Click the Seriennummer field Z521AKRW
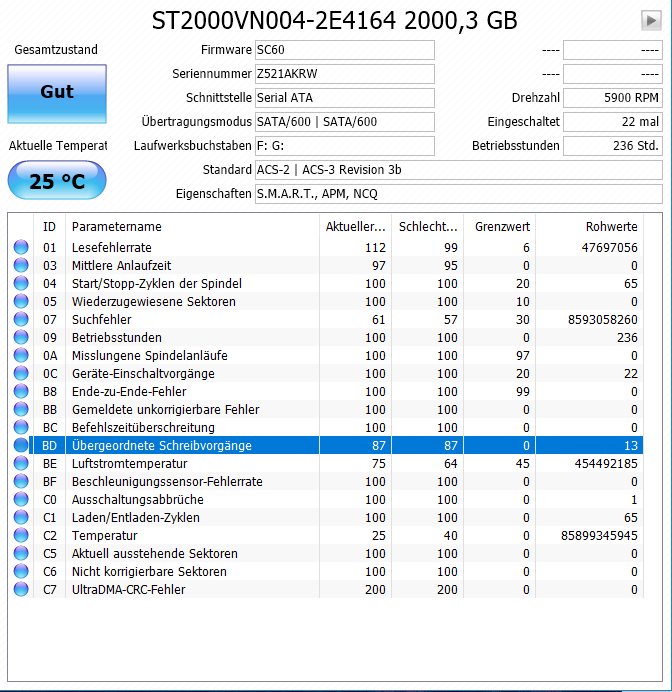This screenshot has height=692, width=672. point(345,74)
